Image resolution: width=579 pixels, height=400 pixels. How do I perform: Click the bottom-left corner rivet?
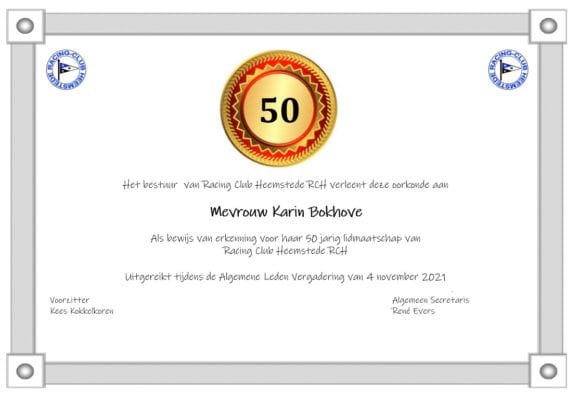click(25, 371)
